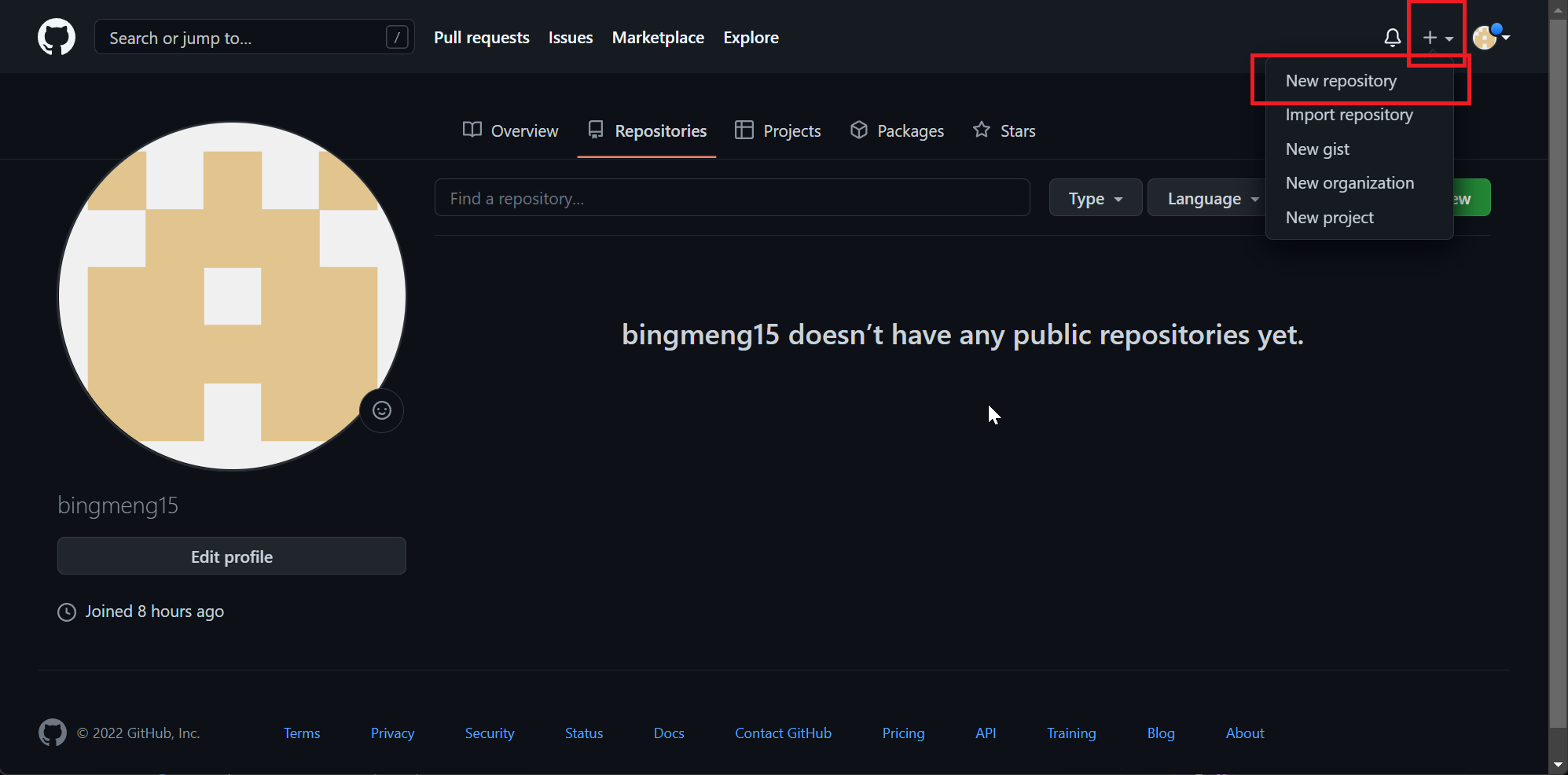Screen dimensions: 1568x775
Task: Open the plus create-new dropdown
Action: (x=1438, y=38)
